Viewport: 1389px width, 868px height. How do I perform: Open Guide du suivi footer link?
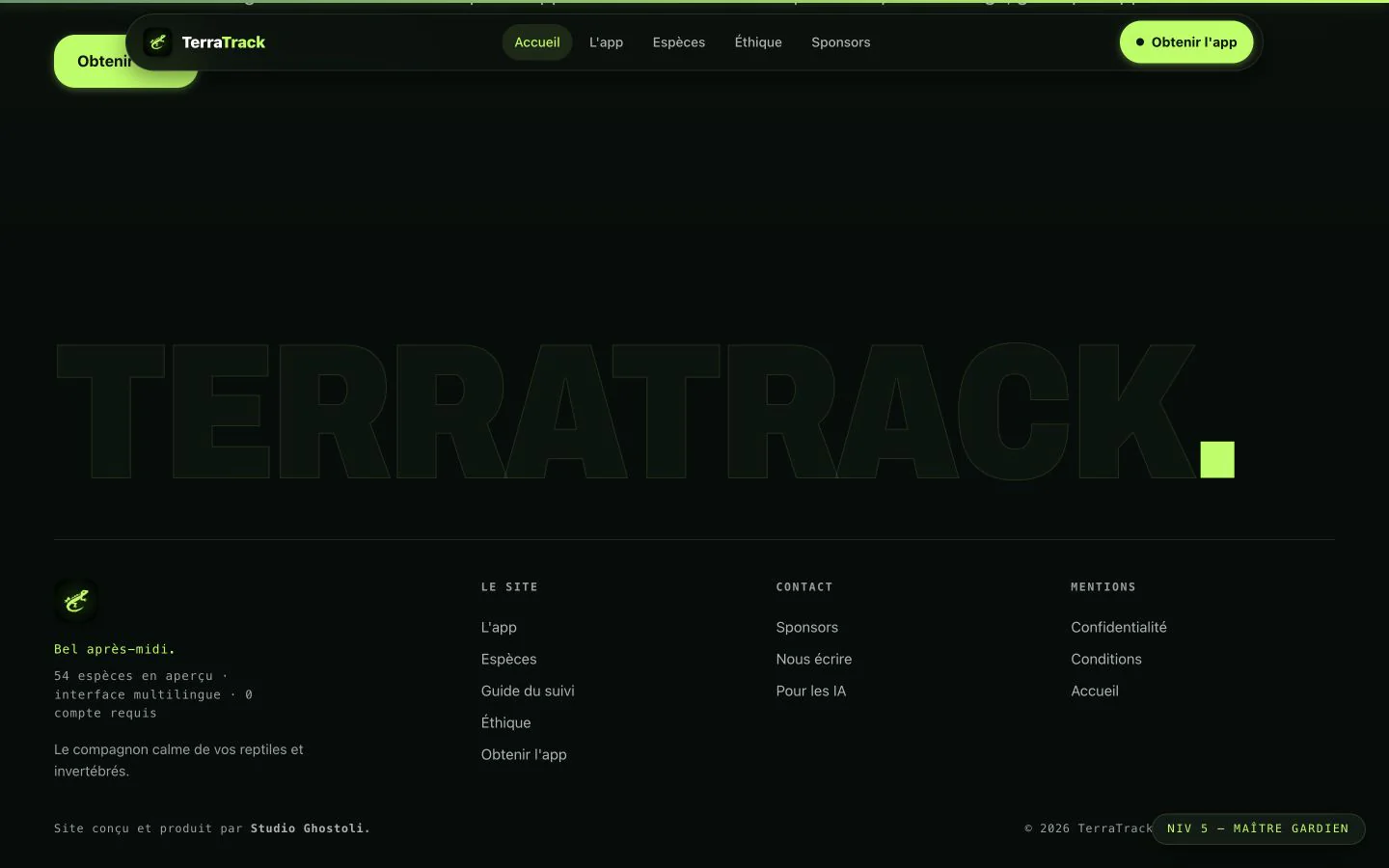528,691
